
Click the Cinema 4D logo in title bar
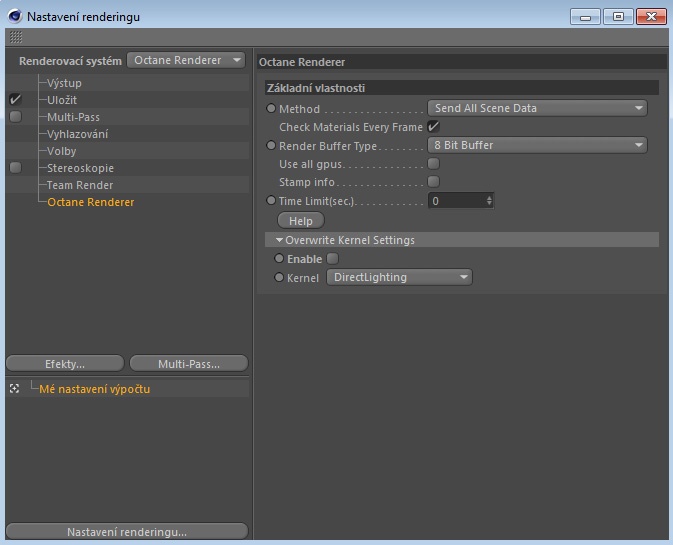point(15,16)
